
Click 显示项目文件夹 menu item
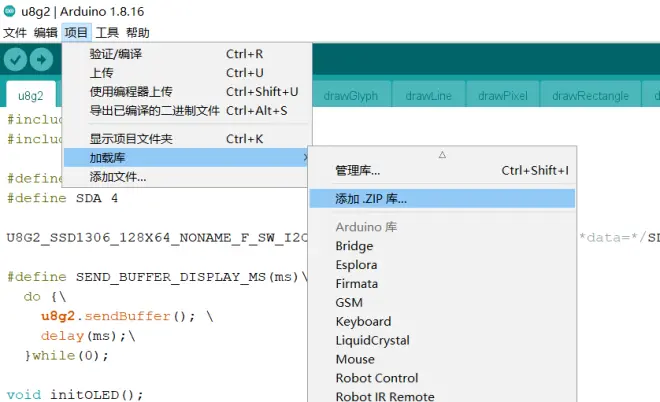coord(187,139)
